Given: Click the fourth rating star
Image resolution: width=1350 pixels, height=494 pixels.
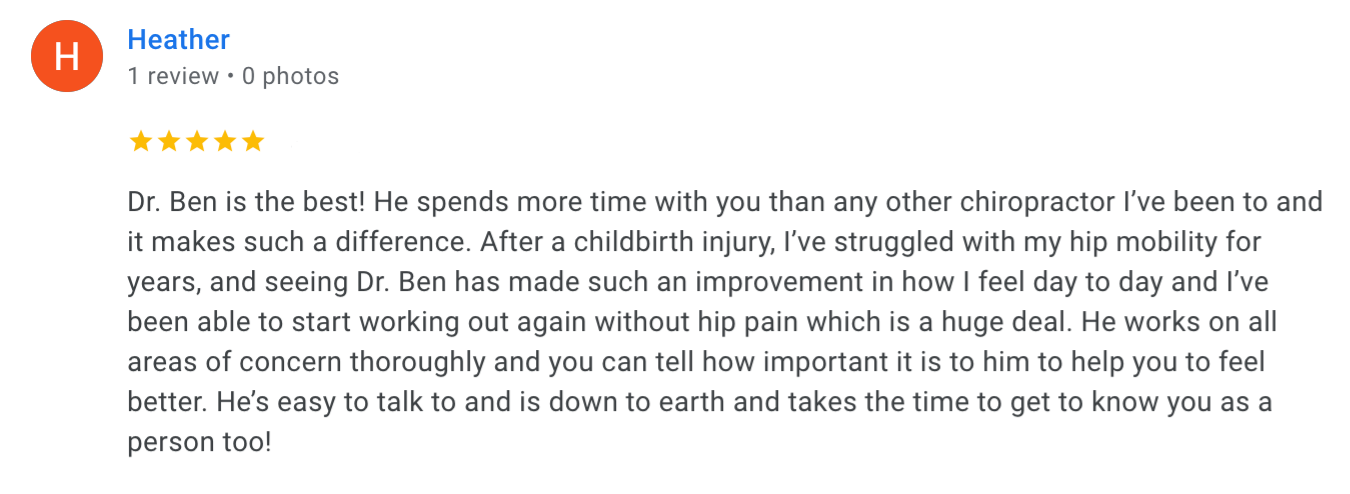Looking at the screenshot, I should point(225,141).
